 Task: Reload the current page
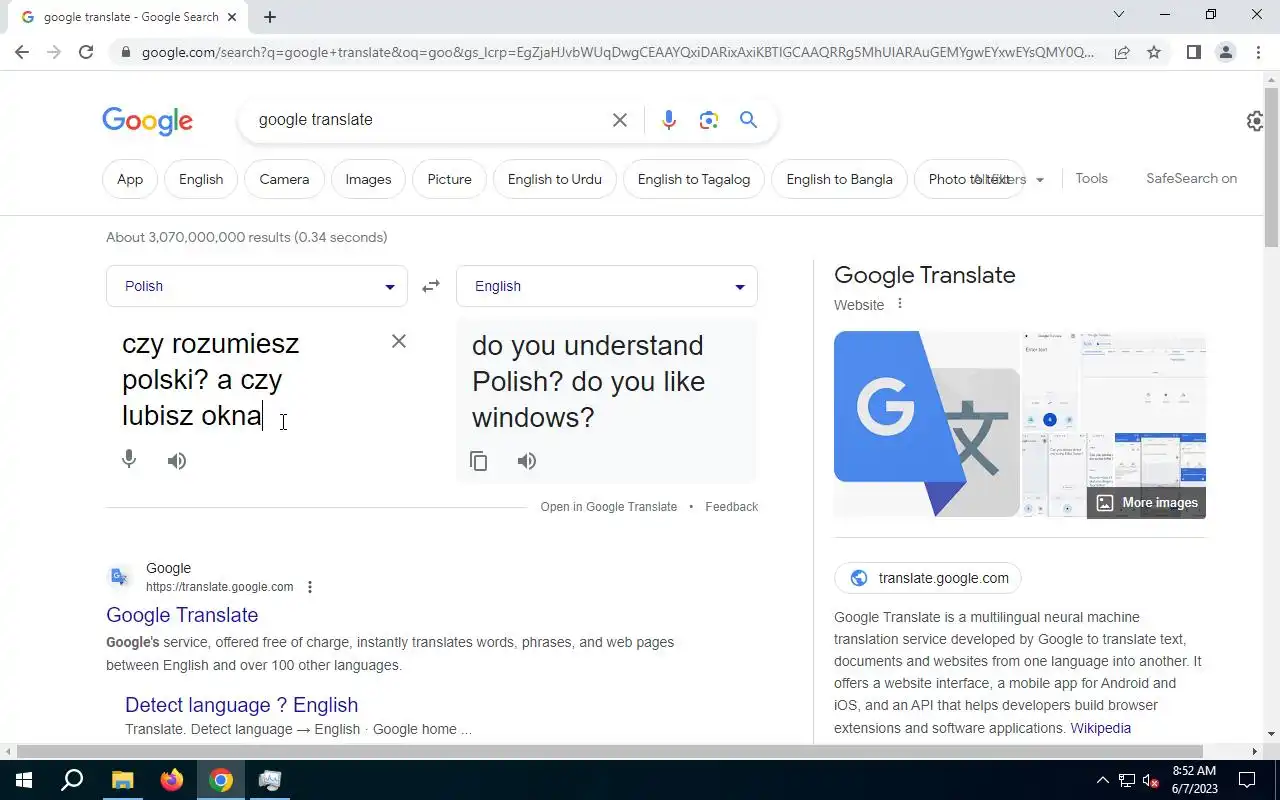click(86, 52)
